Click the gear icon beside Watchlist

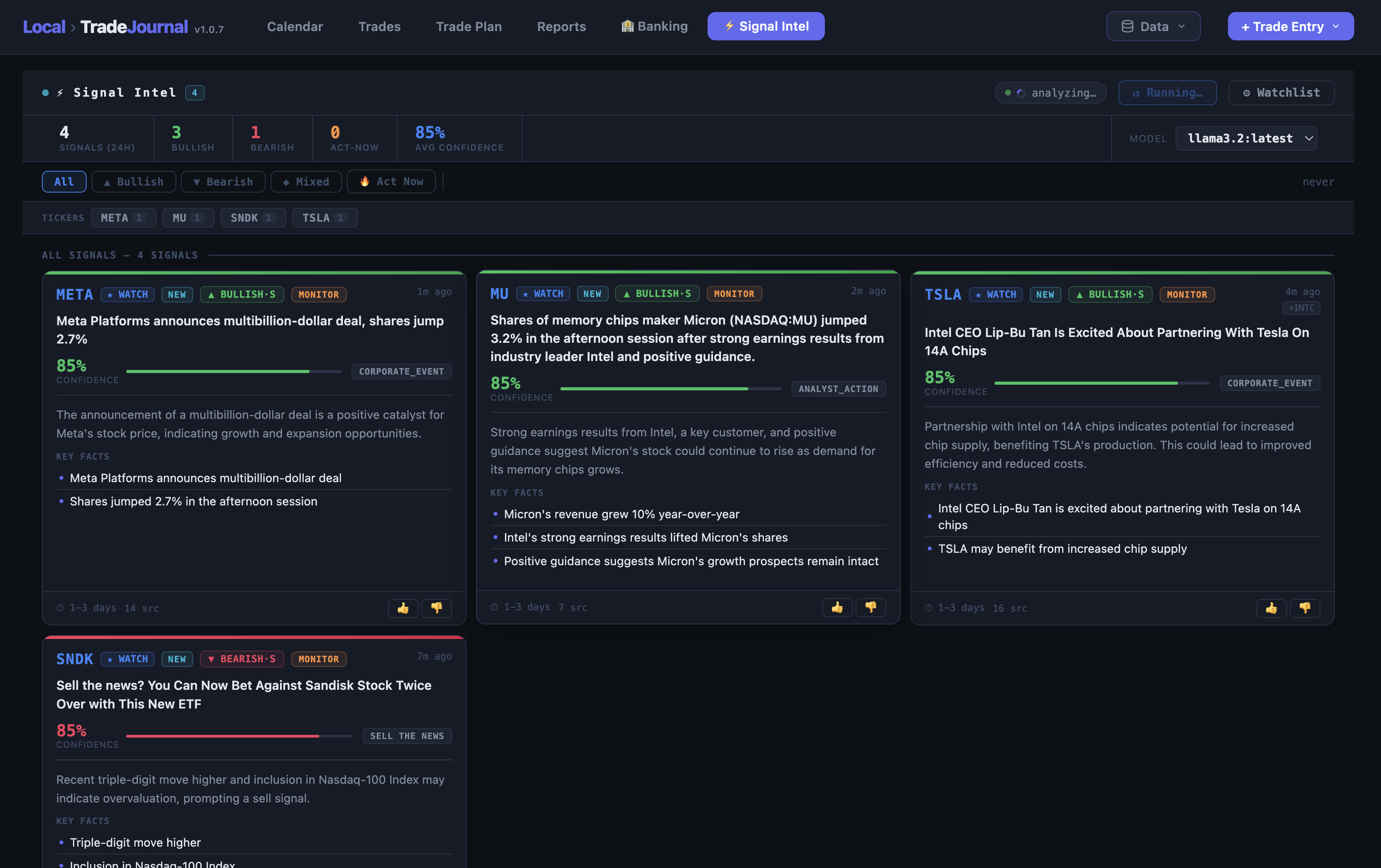(x=1247, y=92)
